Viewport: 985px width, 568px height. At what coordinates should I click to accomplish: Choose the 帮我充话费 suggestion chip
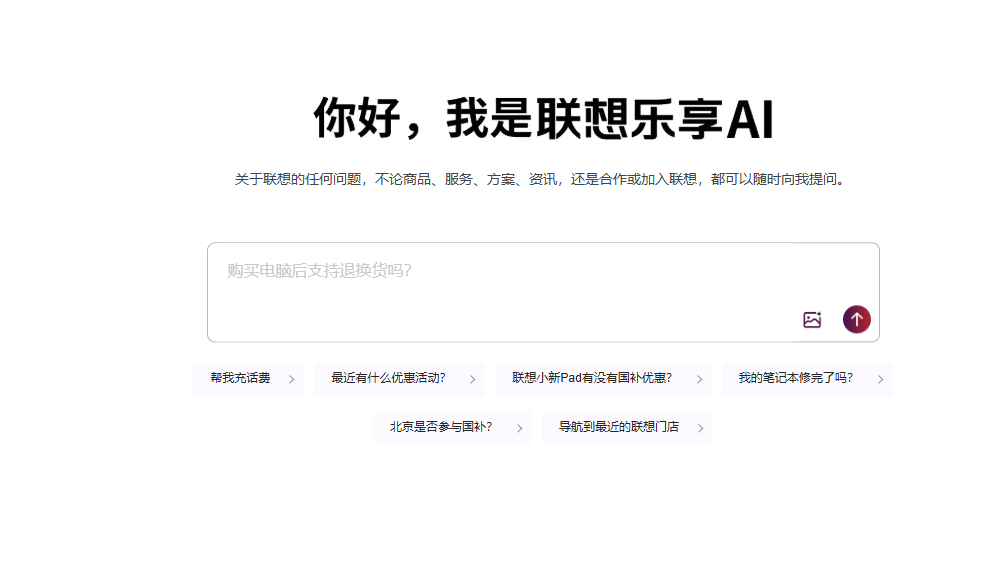pos(248,379)
